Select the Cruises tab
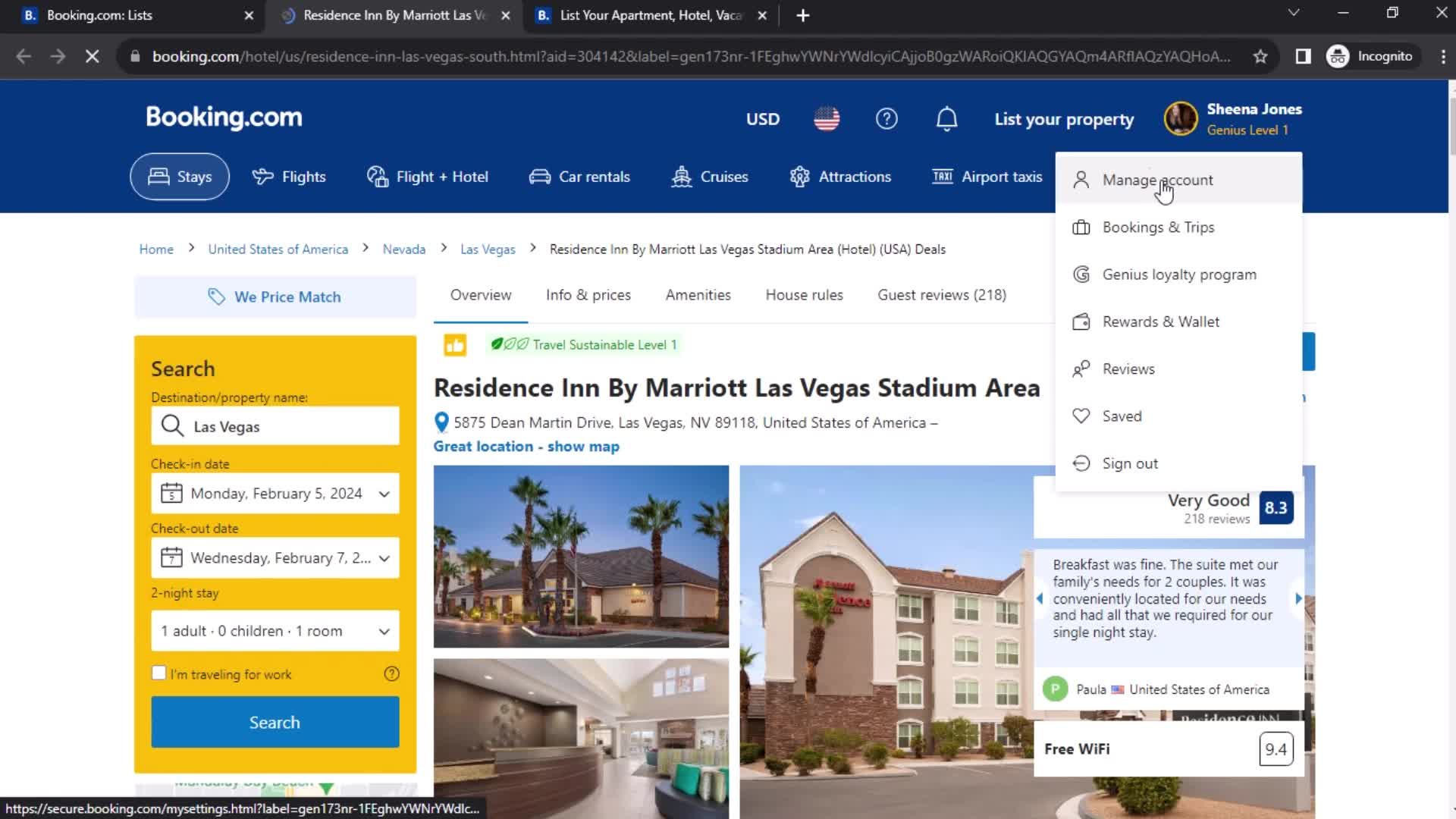 click(x=710, y=177)
